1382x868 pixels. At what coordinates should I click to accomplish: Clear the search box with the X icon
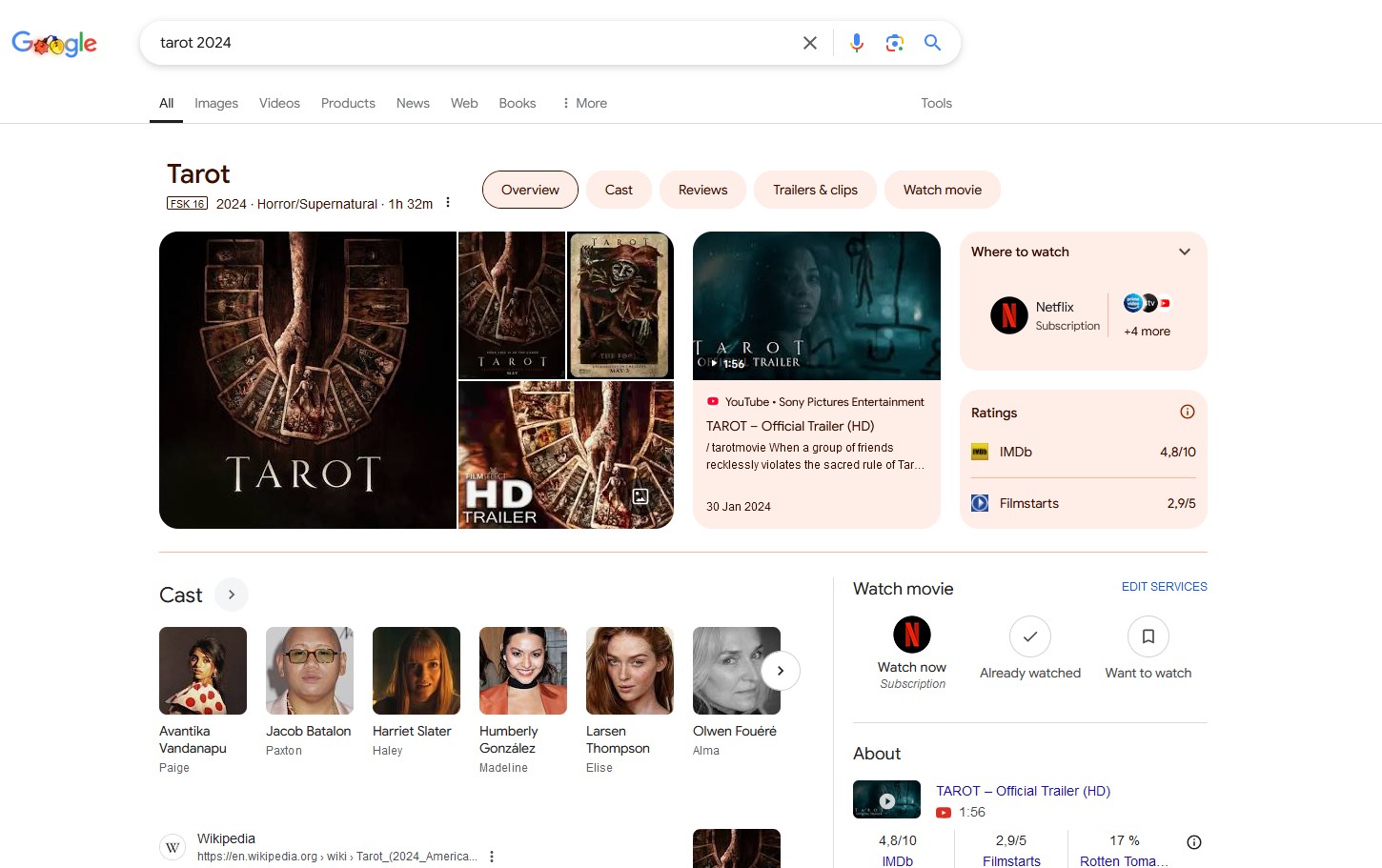(x=810, y=43)
